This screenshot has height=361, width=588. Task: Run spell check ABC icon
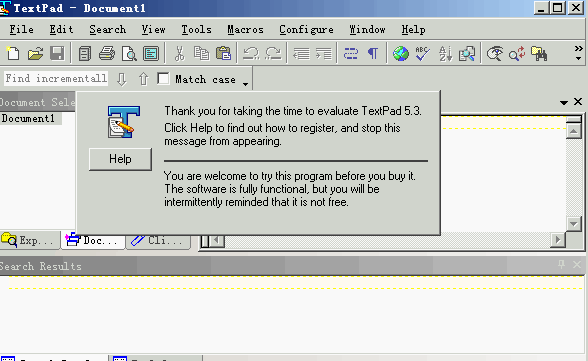(x=423, y=54)
